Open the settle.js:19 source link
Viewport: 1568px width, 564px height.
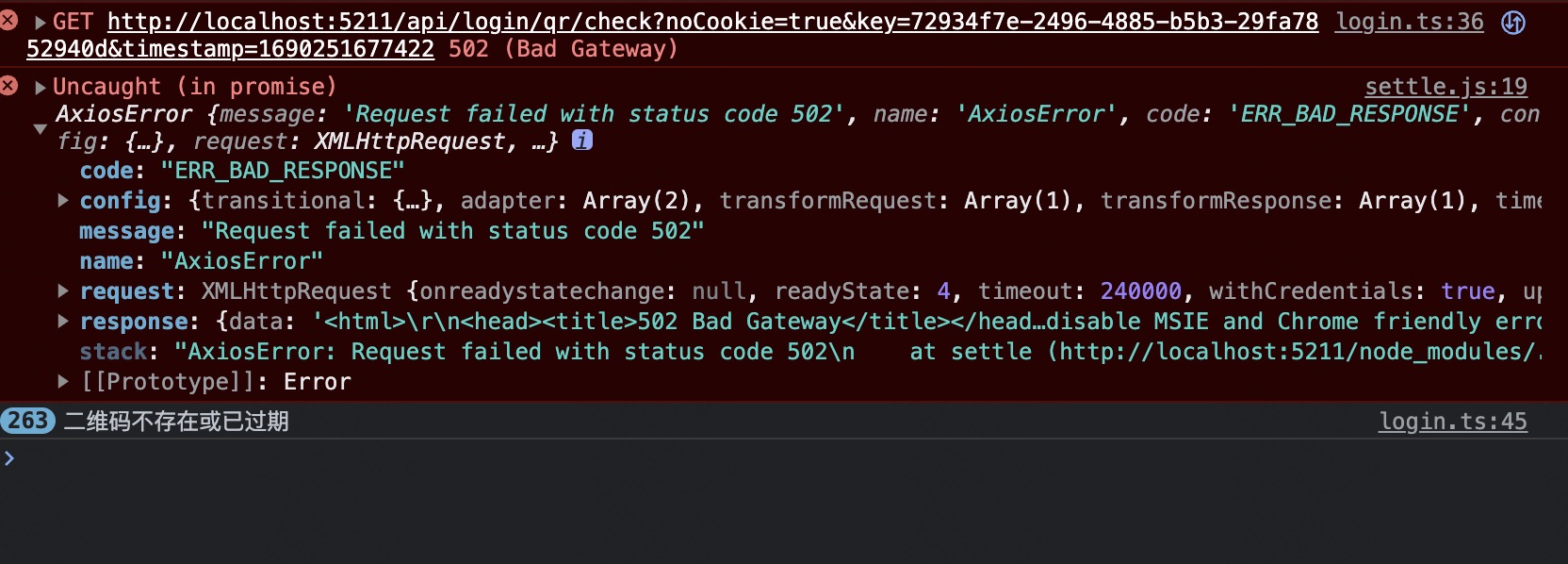(1445, 86)
